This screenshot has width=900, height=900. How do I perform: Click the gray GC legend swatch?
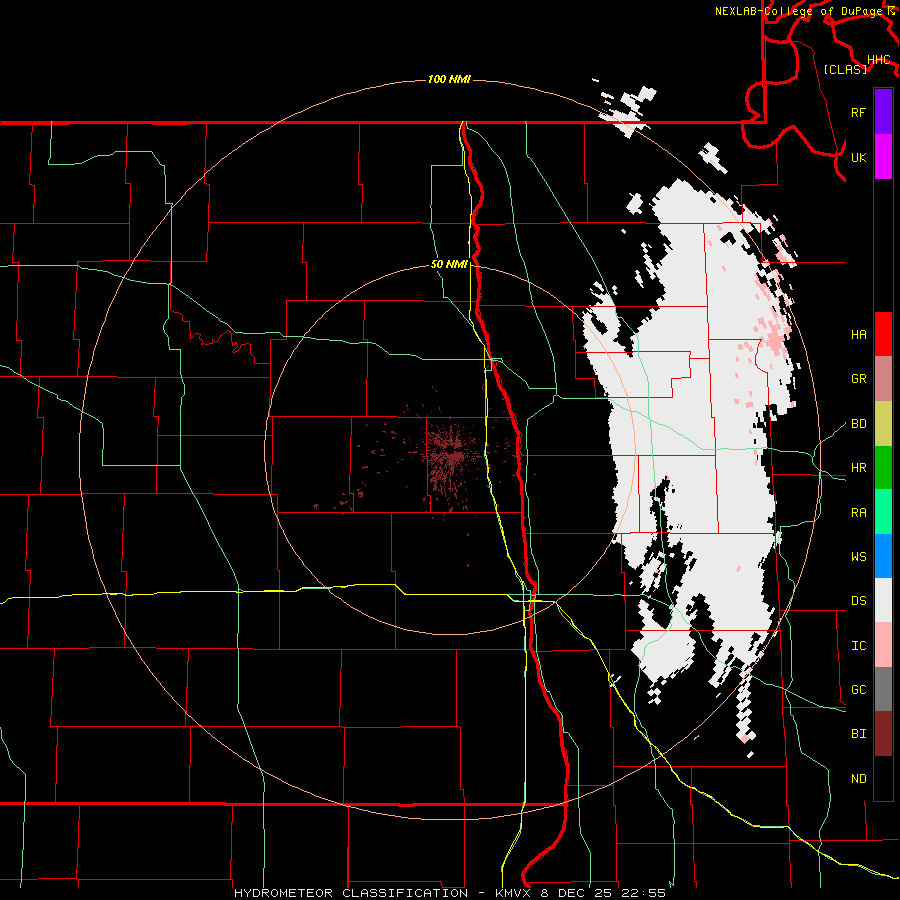[883, 689]
